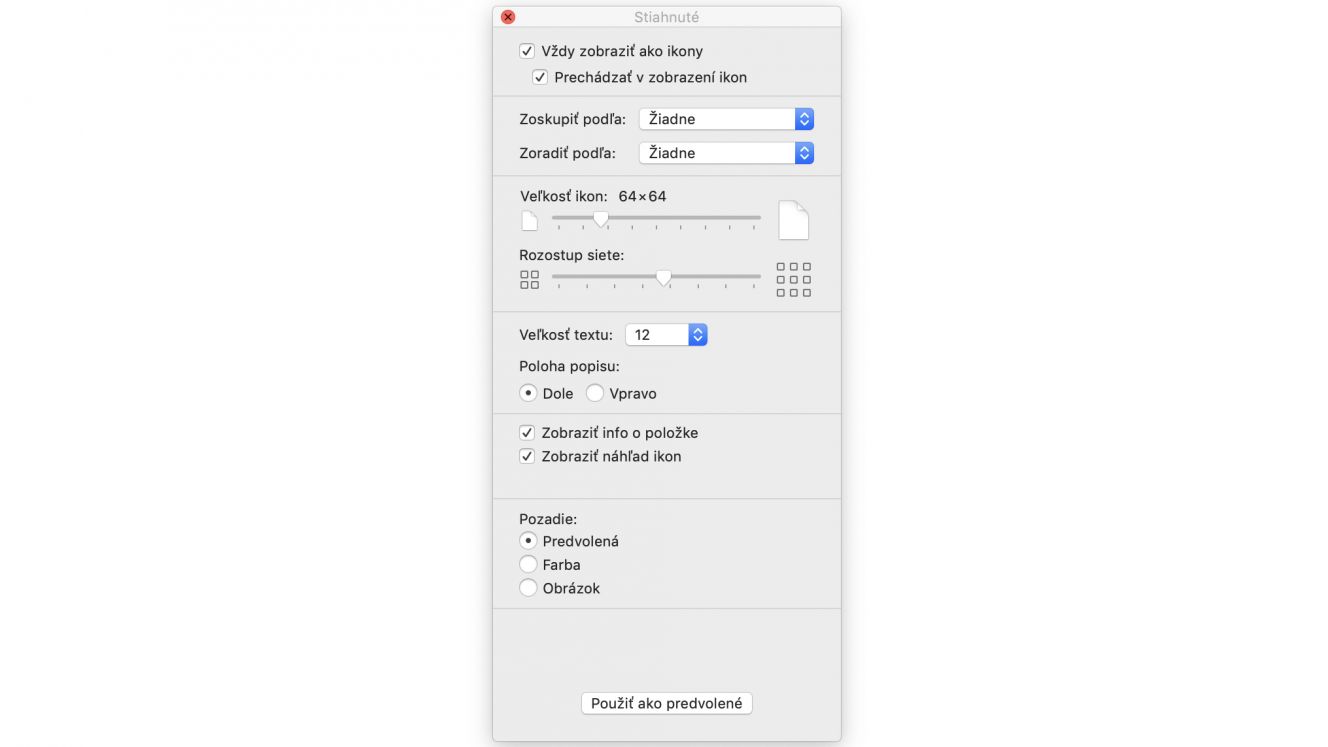
Task: Toggle Prechádzať v zobrazení ikon checkbox
Action: pyautogui.click(x=540, y=77)
